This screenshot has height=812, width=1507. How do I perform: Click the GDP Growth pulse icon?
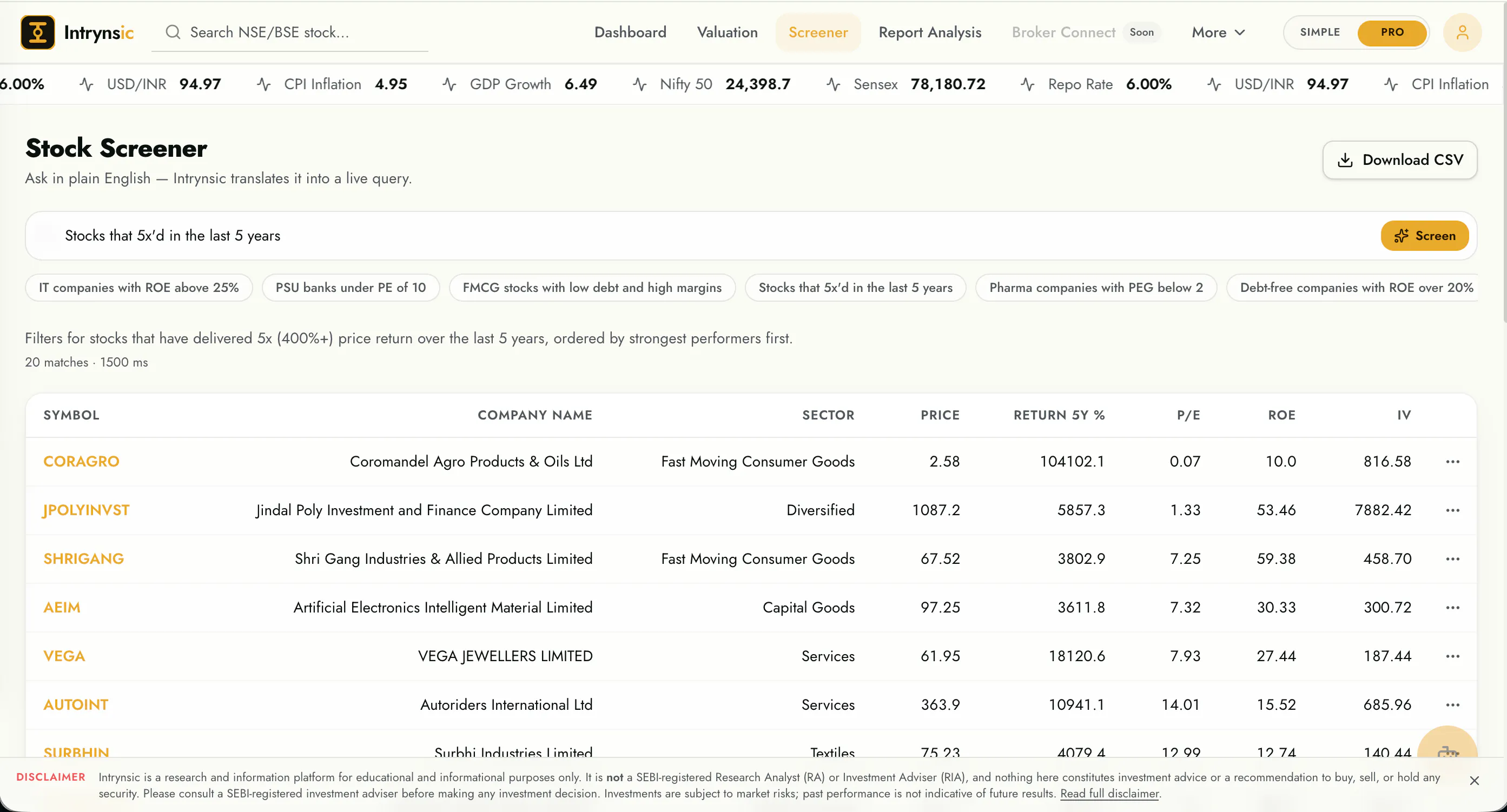pos(450,85)
